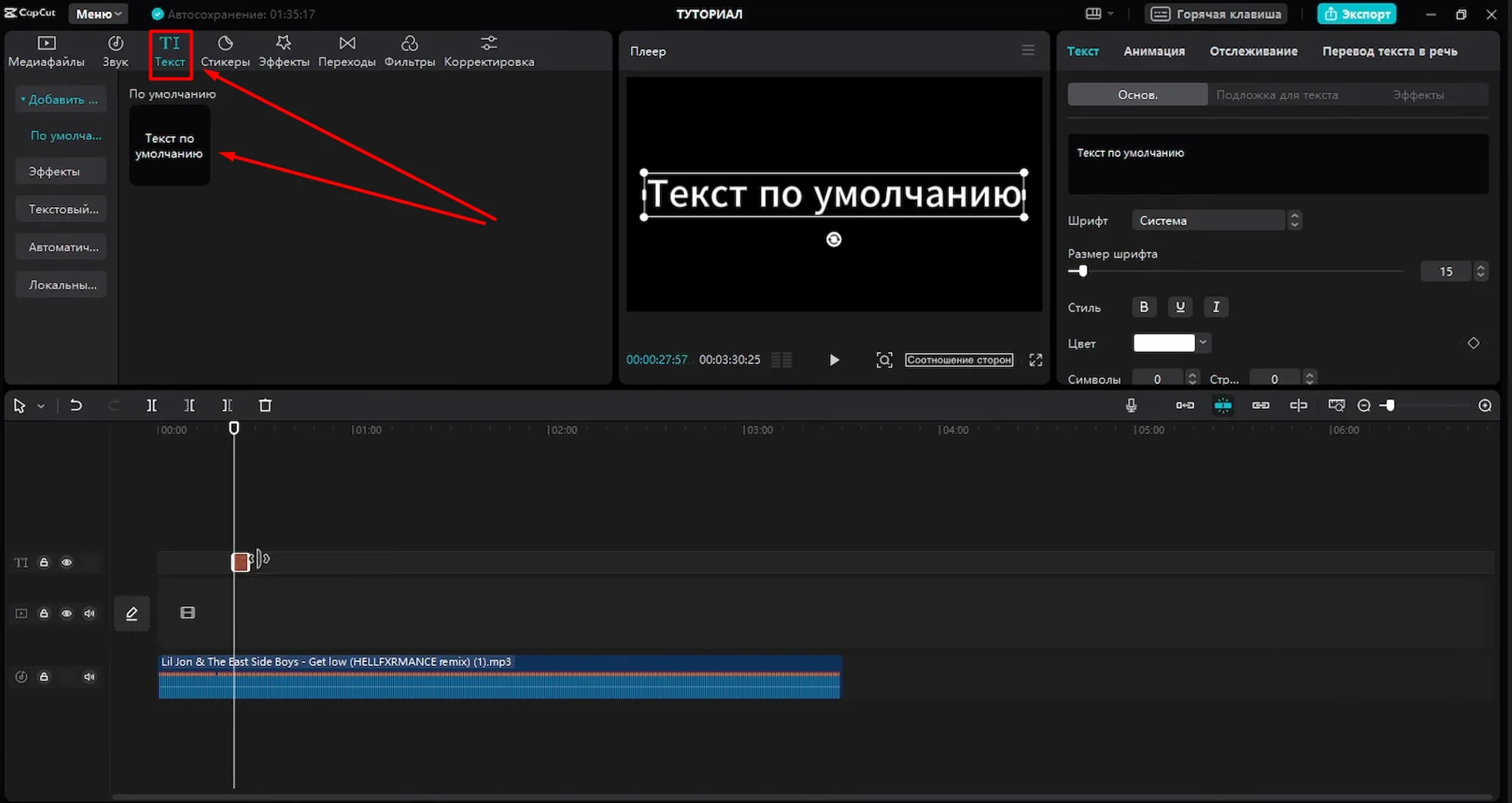
Task: Open the Фильтры panel
Action: coord(410,52)
